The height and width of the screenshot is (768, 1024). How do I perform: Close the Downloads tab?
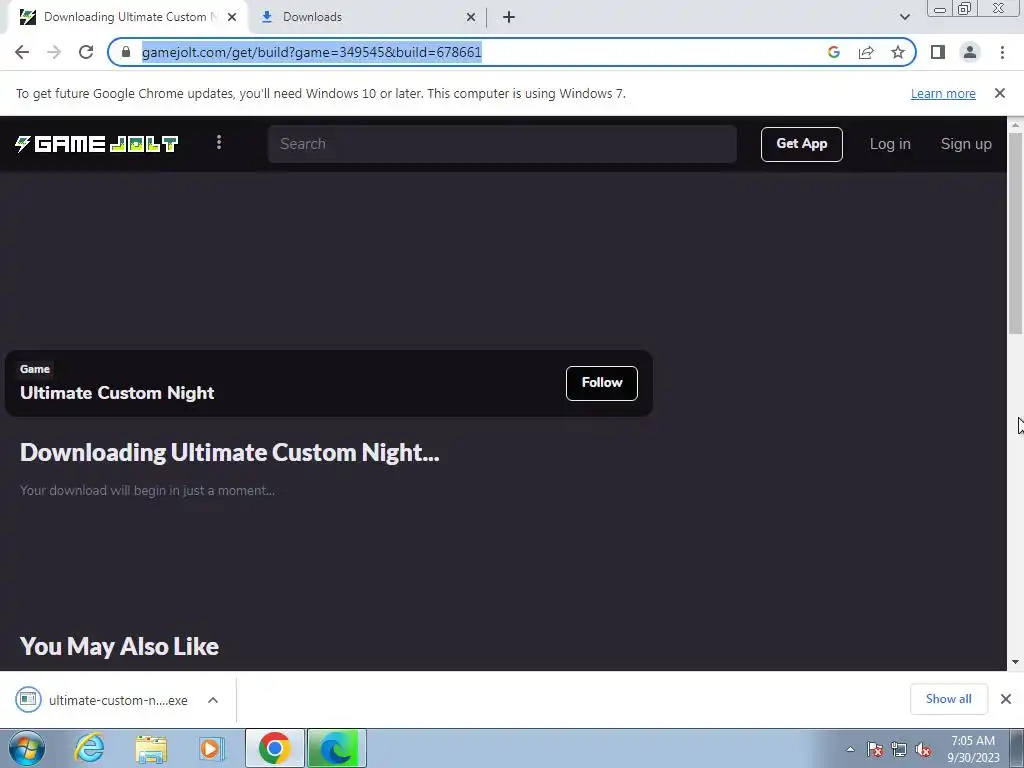point(471,17)
